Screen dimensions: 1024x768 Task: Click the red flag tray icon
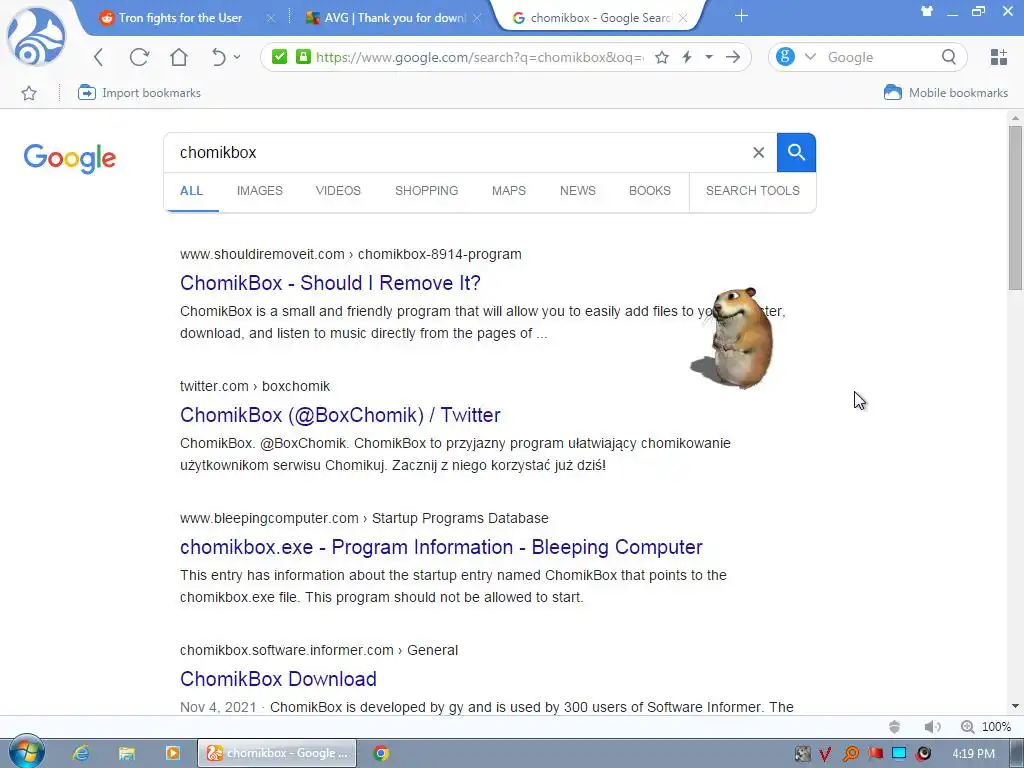click(875, 754)
